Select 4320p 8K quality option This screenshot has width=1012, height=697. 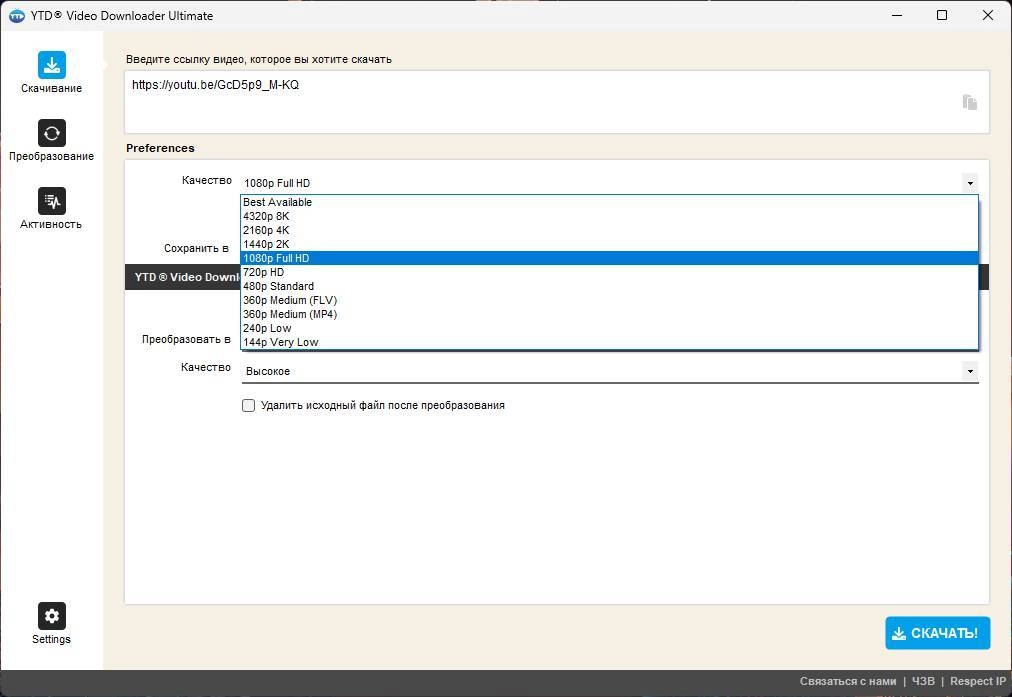pyautogui.click(x=609, y=216)
